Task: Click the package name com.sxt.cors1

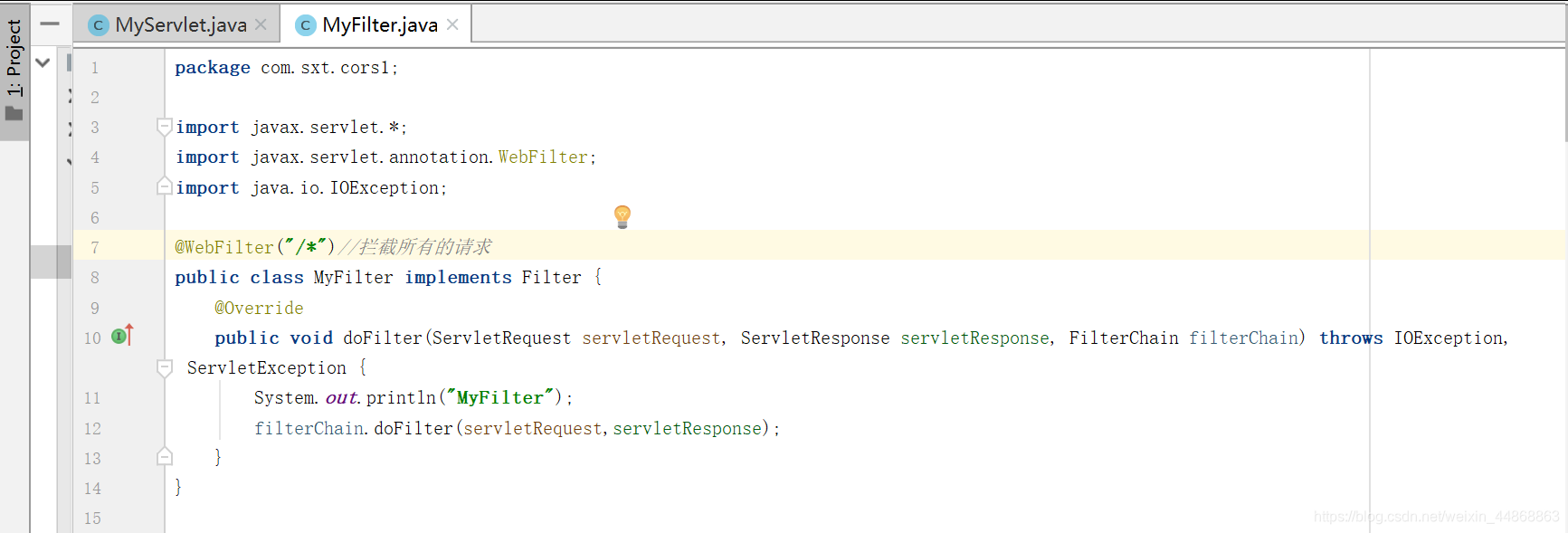Action: pyautogui.click(x=325, y=68)
